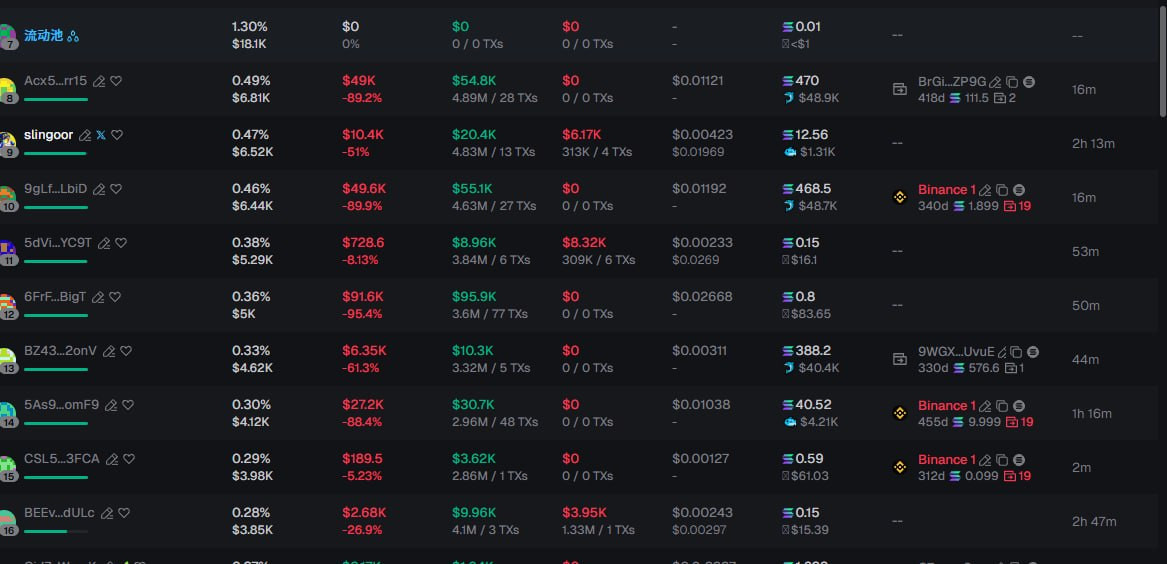
Task: Open Binance 1 source in row 10
Action: point(946,190)
